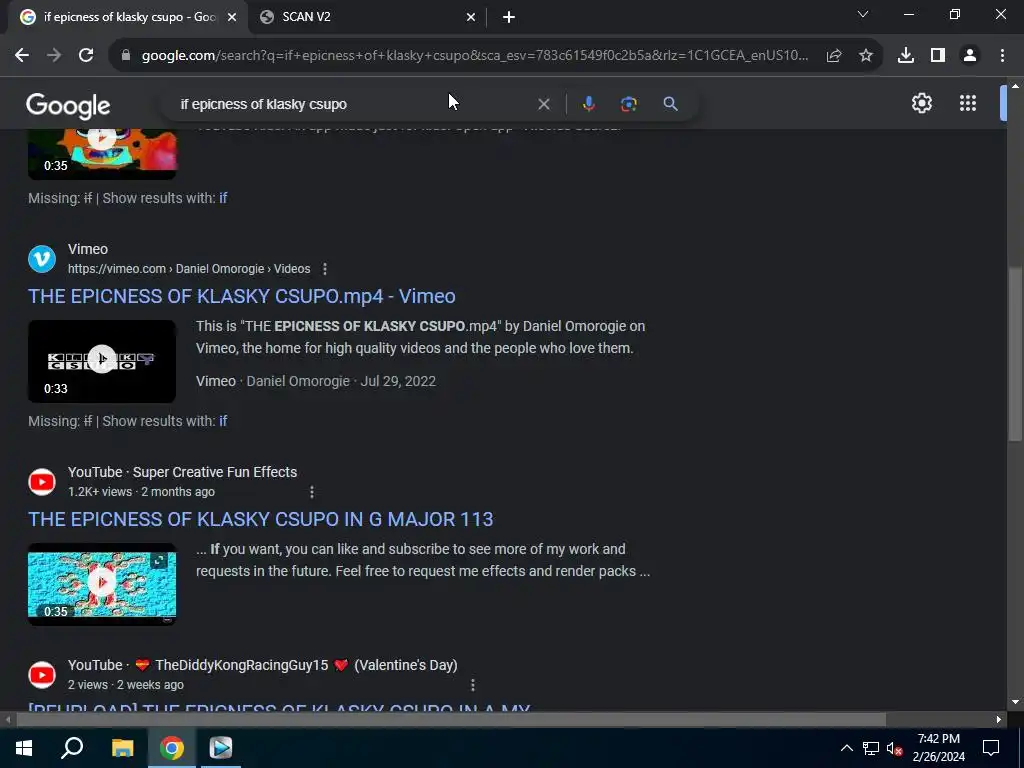Click the Vimeo site favicon
1024x768 pixels.
(x=42, y=259)
